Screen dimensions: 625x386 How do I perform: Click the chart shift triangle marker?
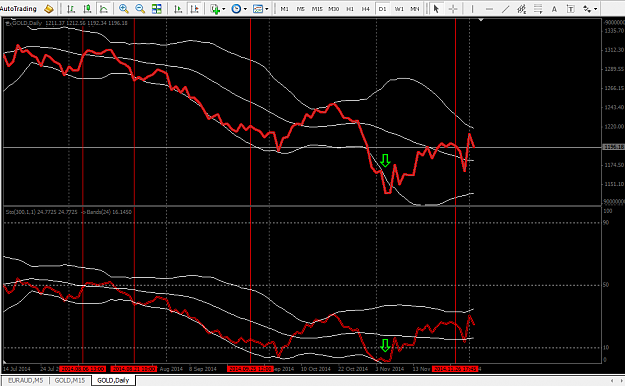(481, 20)
